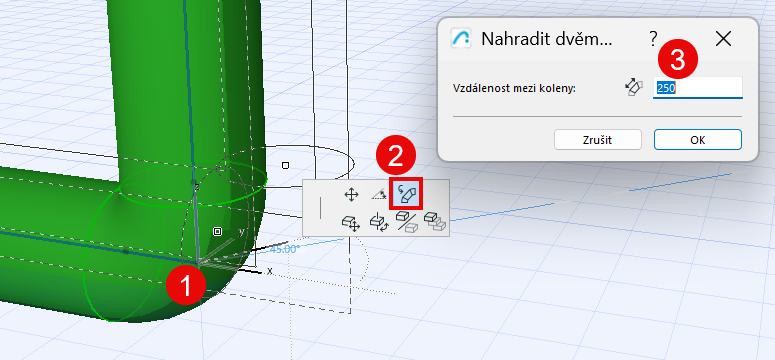This screenshot has width=775, height=360.
Task: Cancel the dialog with Zrušit
Action: (x=598, y=140)
